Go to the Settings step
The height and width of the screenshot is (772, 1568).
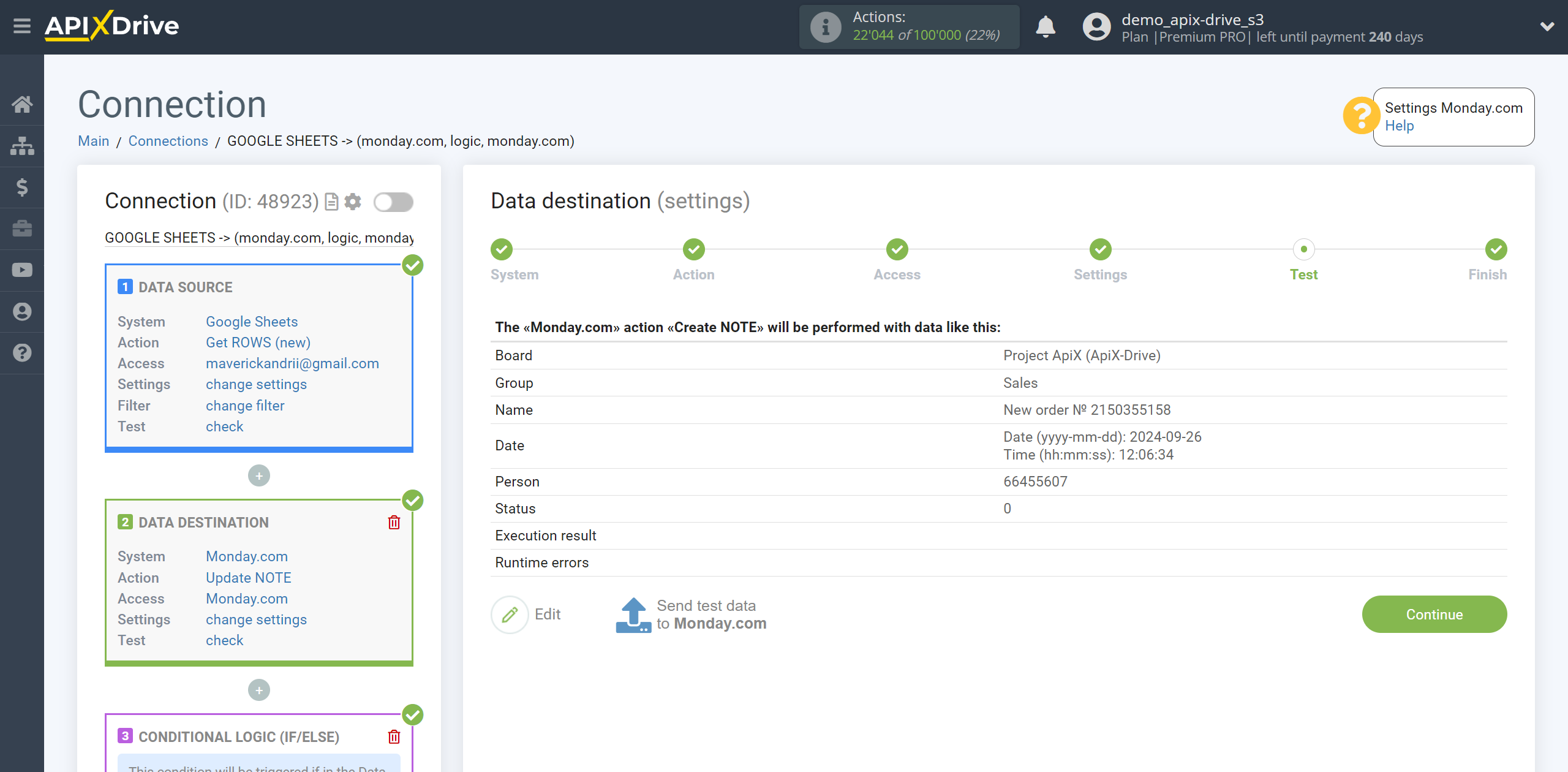[x=1101, y=249]
